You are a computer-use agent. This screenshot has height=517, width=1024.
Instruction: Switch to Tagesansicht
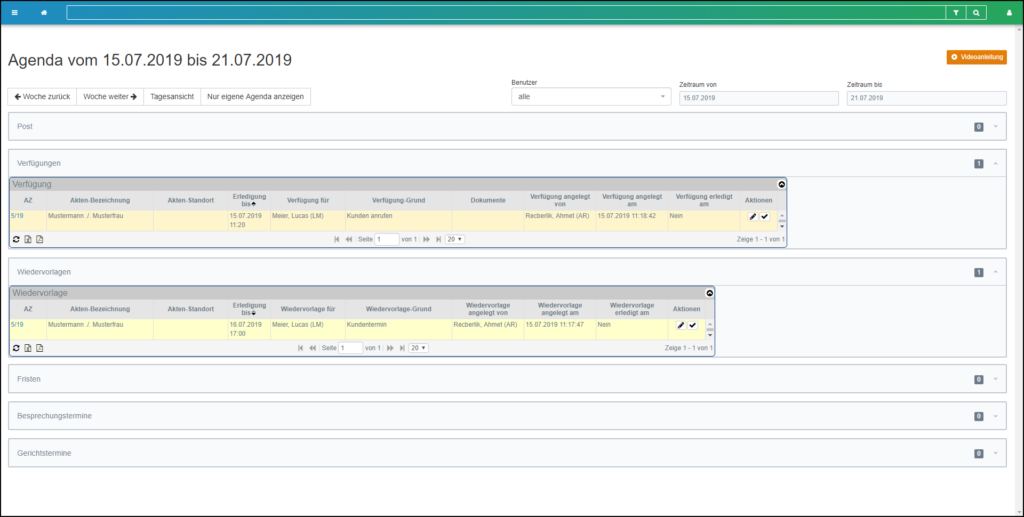pyautogui.click(x=171, y=97)
